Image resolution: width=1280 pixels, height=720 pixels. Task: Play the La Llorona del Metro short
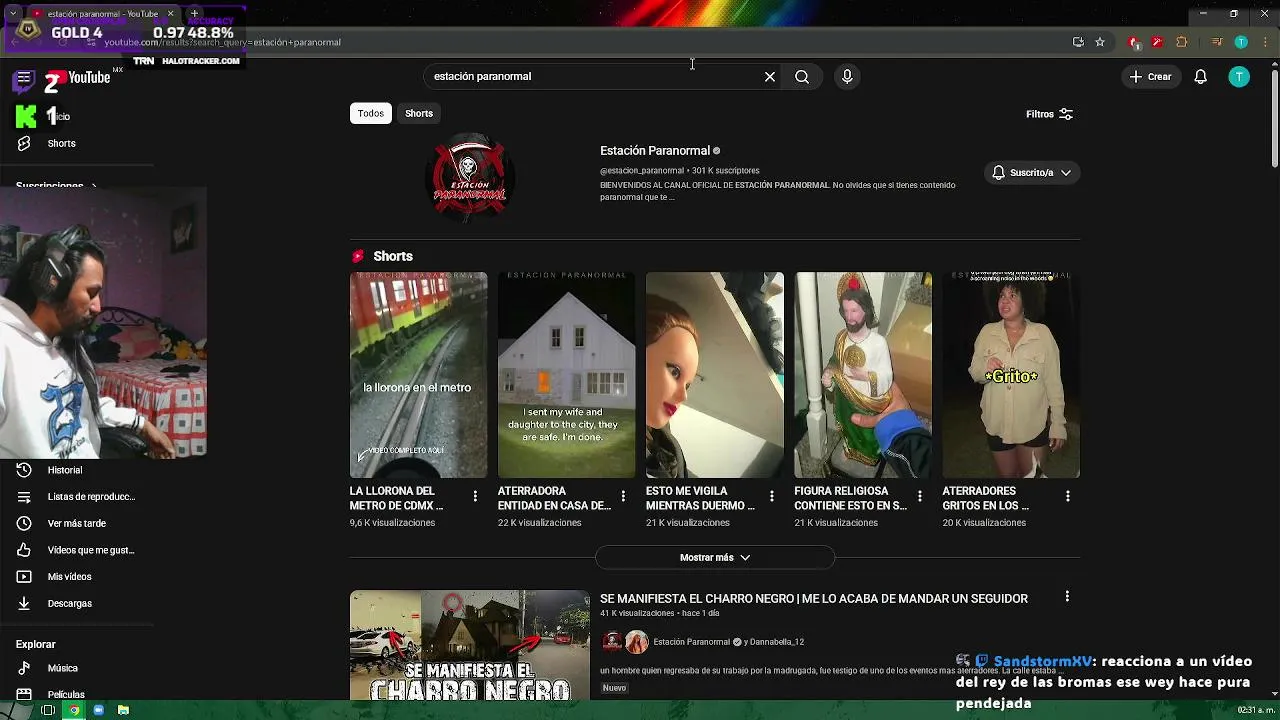click(418, 375)
